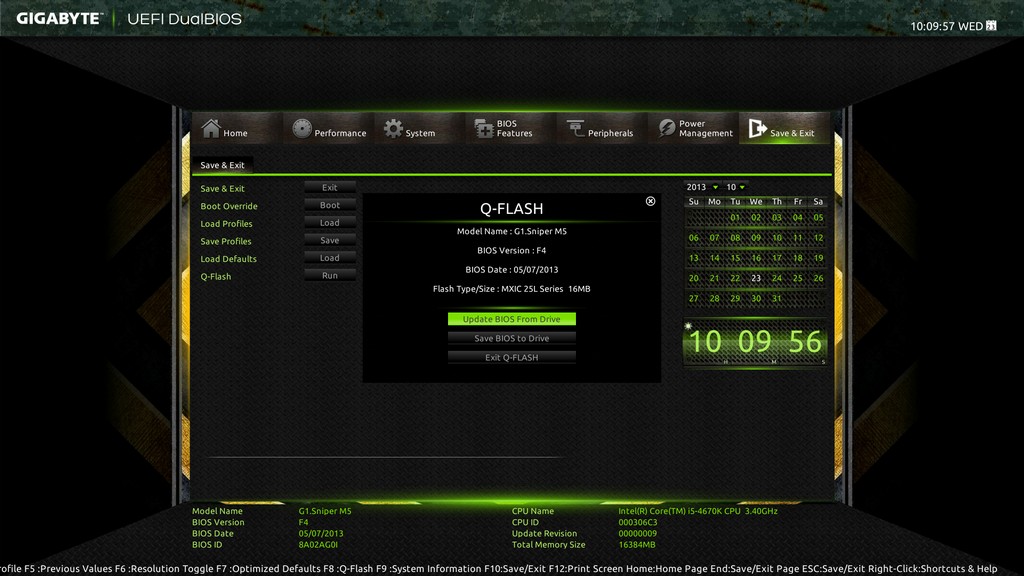
Task: Select the Q-Flash entry in the list
Action: [216, 277]
